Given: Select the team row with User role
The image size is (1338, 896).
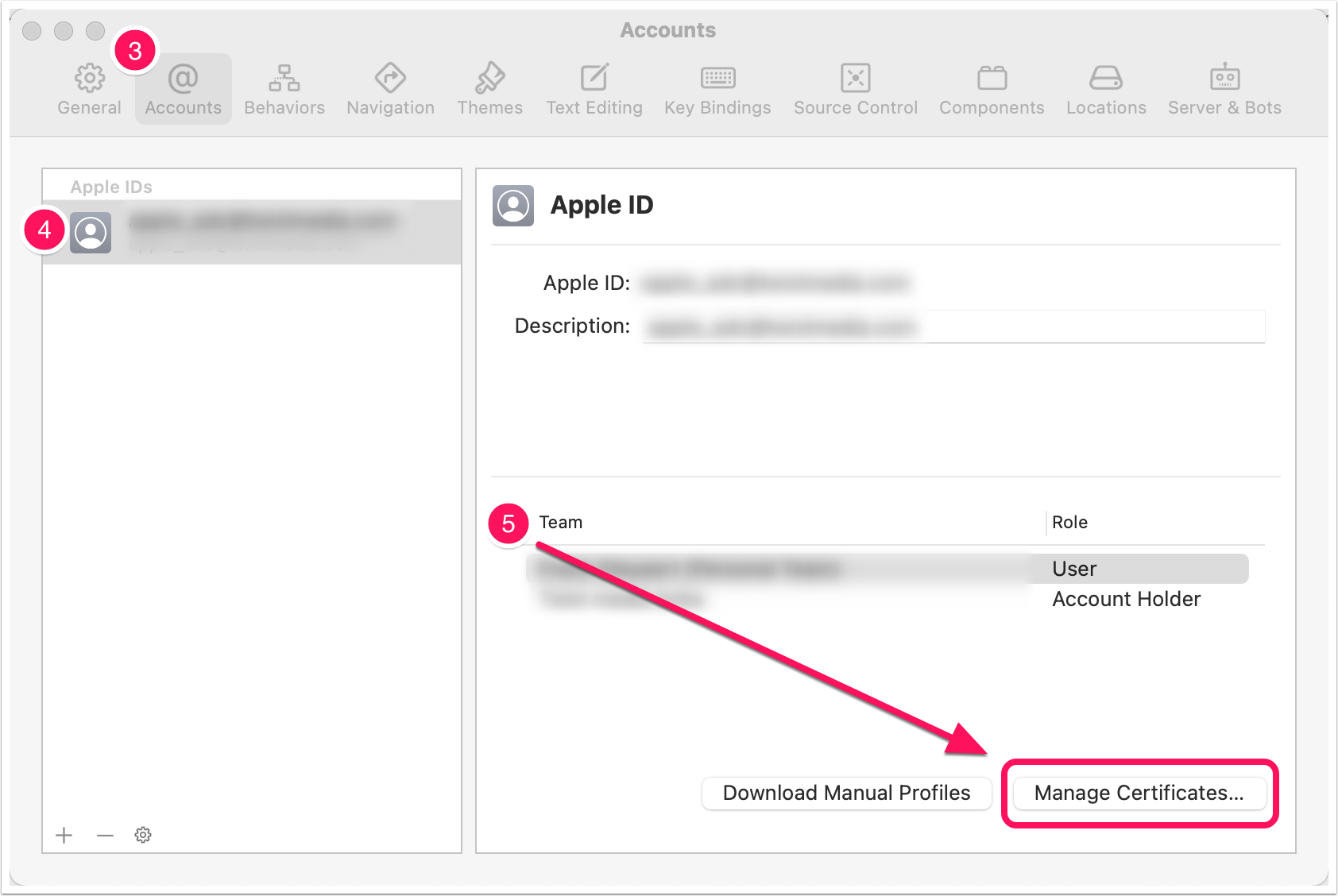Looking at the screenshot, I should (887, 569).
